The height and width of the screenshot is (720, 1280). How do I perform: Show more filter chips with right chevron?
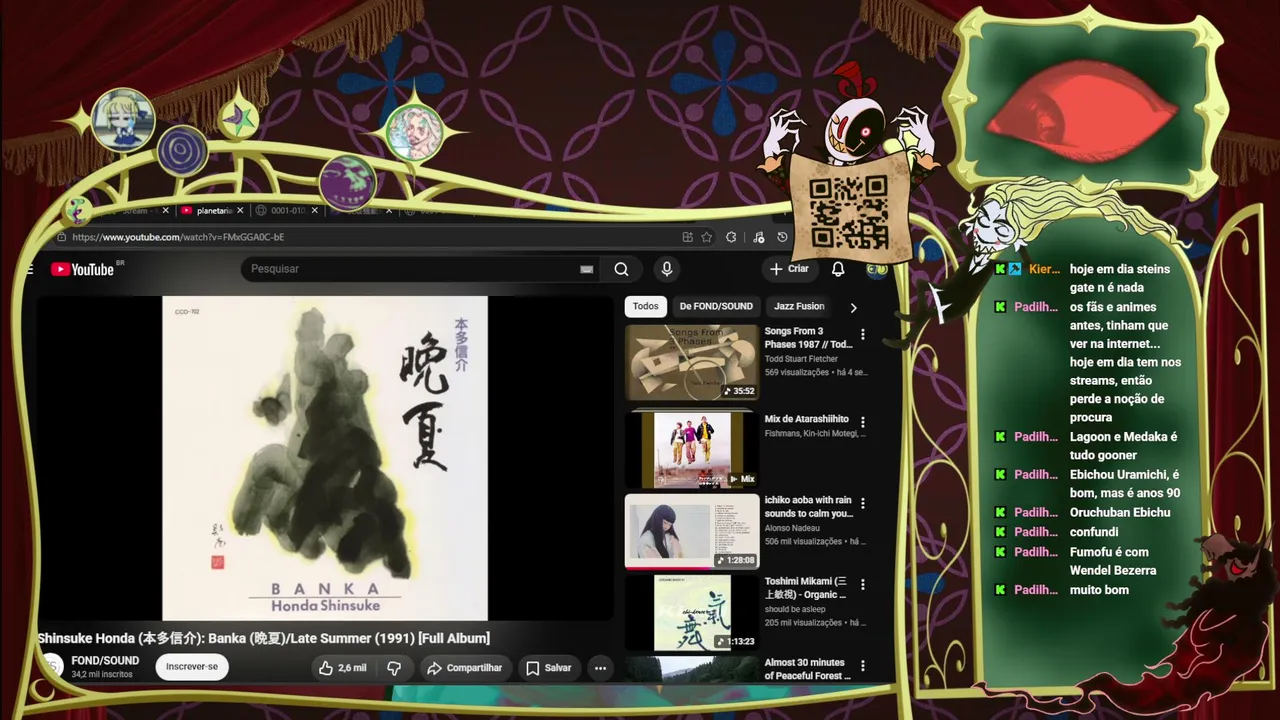coord(853,307)
